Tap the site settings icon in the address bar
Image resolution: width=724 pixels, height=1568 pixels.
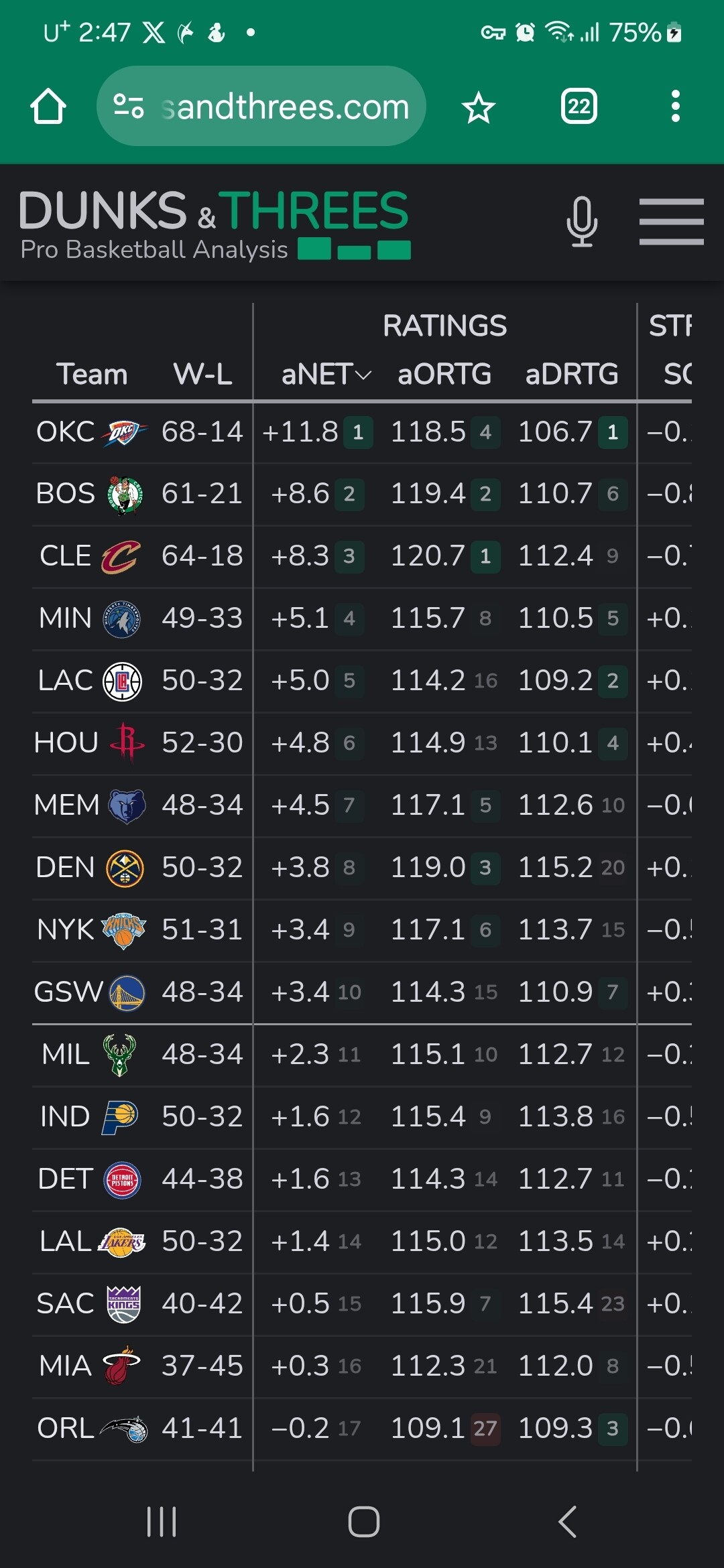(128, 107)
